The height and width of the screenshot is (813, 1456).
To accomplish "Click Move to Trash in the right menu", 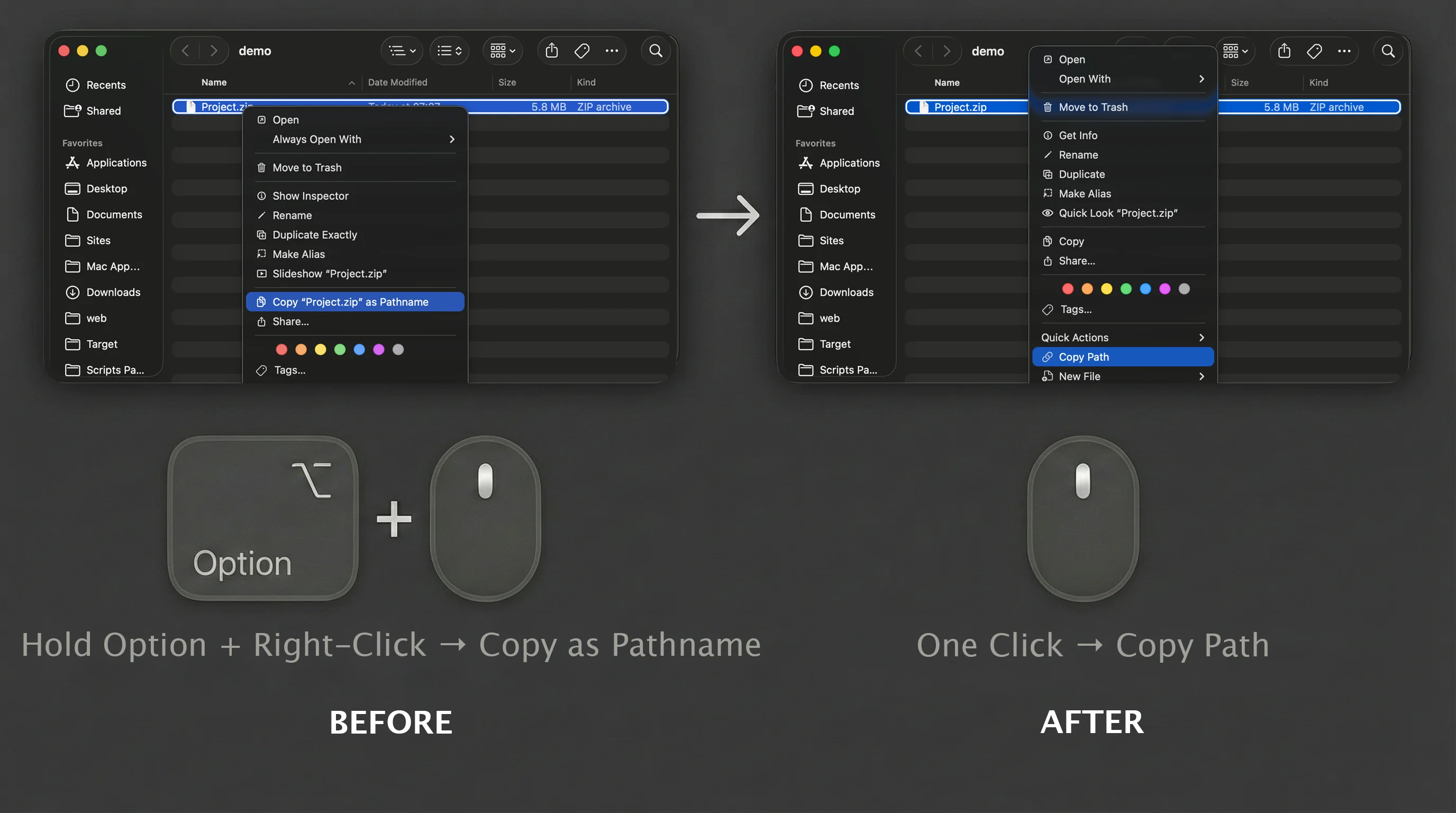I will pos(1123,107).
